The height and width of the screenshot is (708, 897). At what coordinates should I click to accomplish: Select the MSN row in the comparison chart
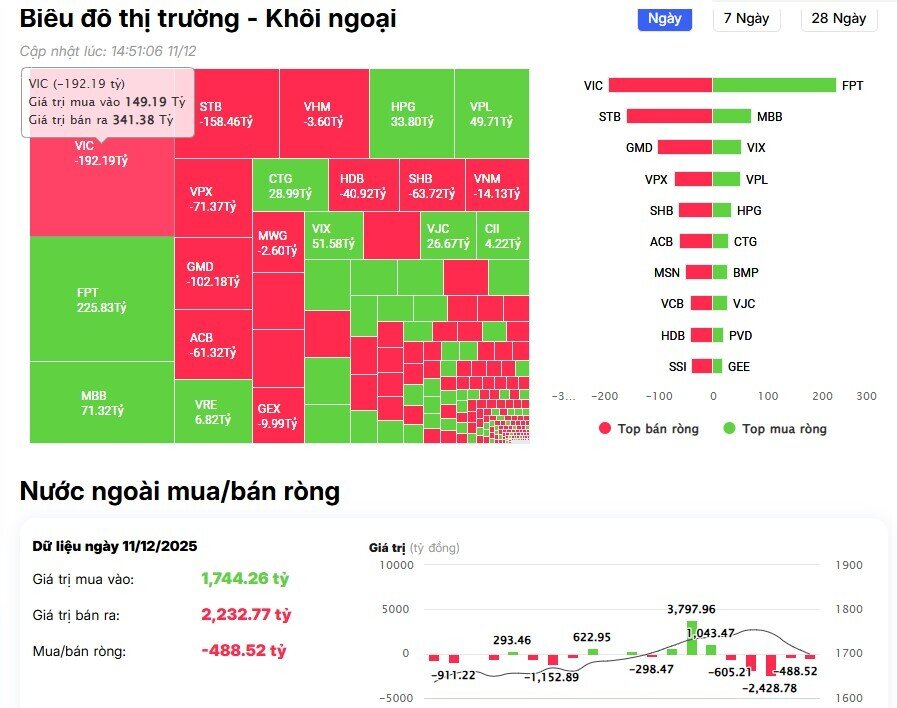[698, 272]
